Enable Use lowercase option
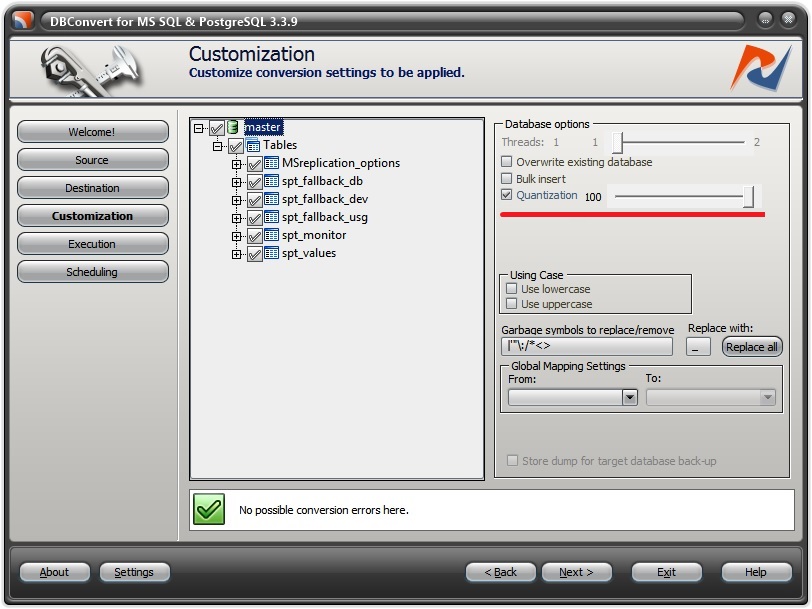This screenshot has width=812, height=609. pos(512,288)
